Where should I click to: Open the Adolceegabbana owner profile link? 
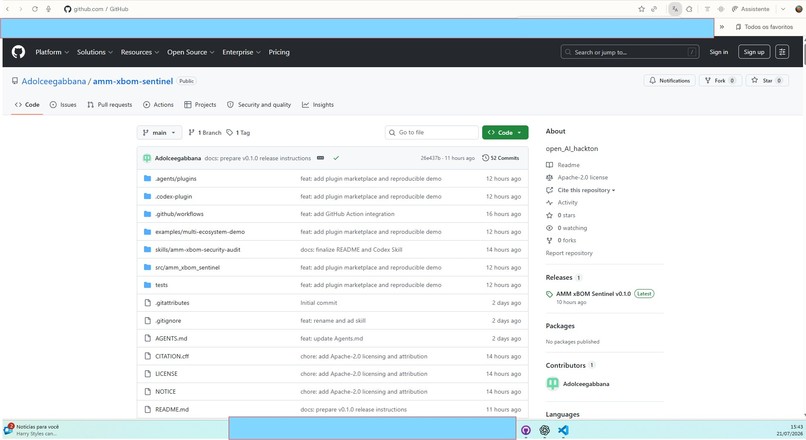click(53, 81)
